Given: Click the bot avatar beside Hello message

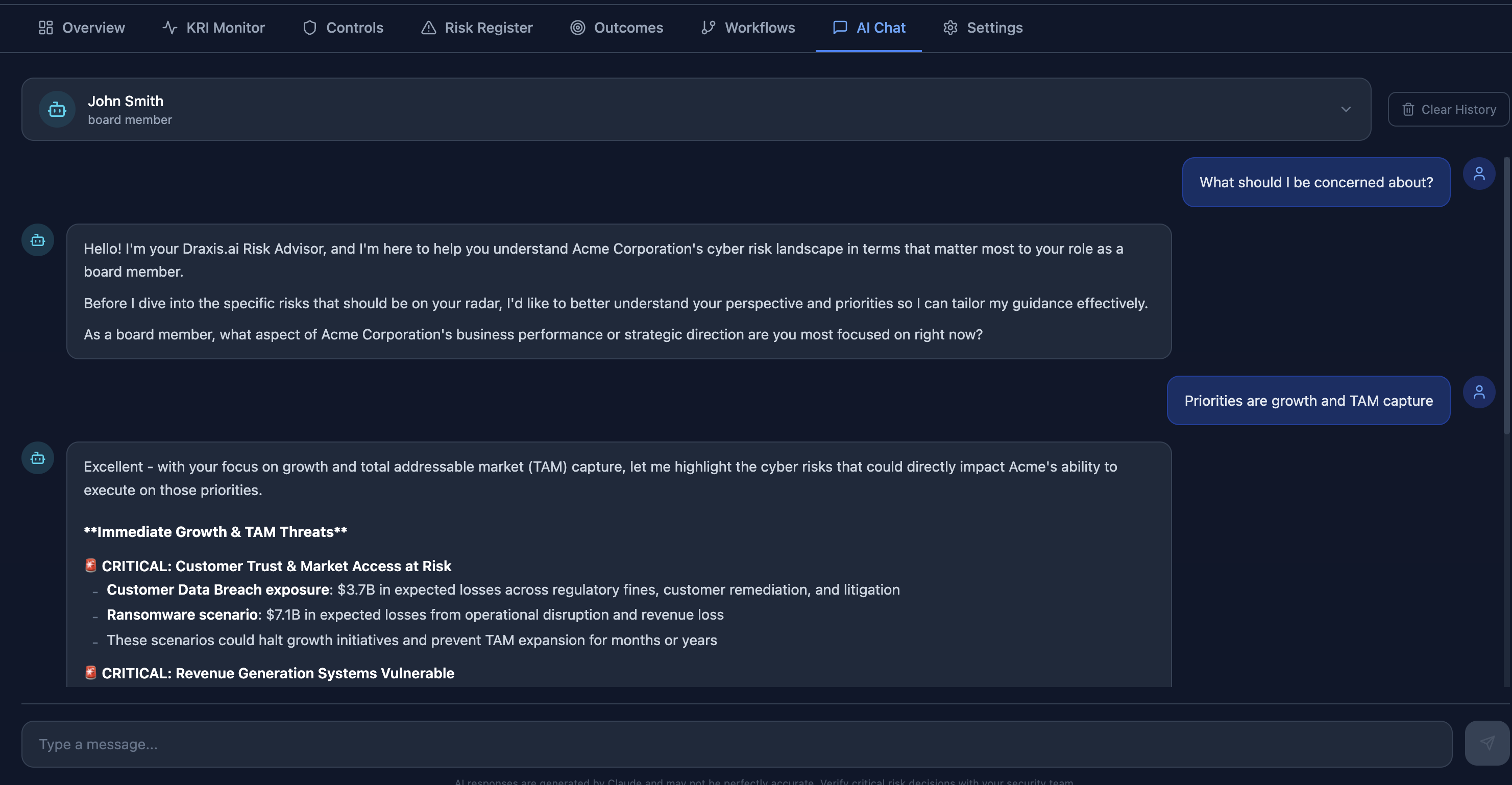Looking at the screenshot, I should point(38,240).
